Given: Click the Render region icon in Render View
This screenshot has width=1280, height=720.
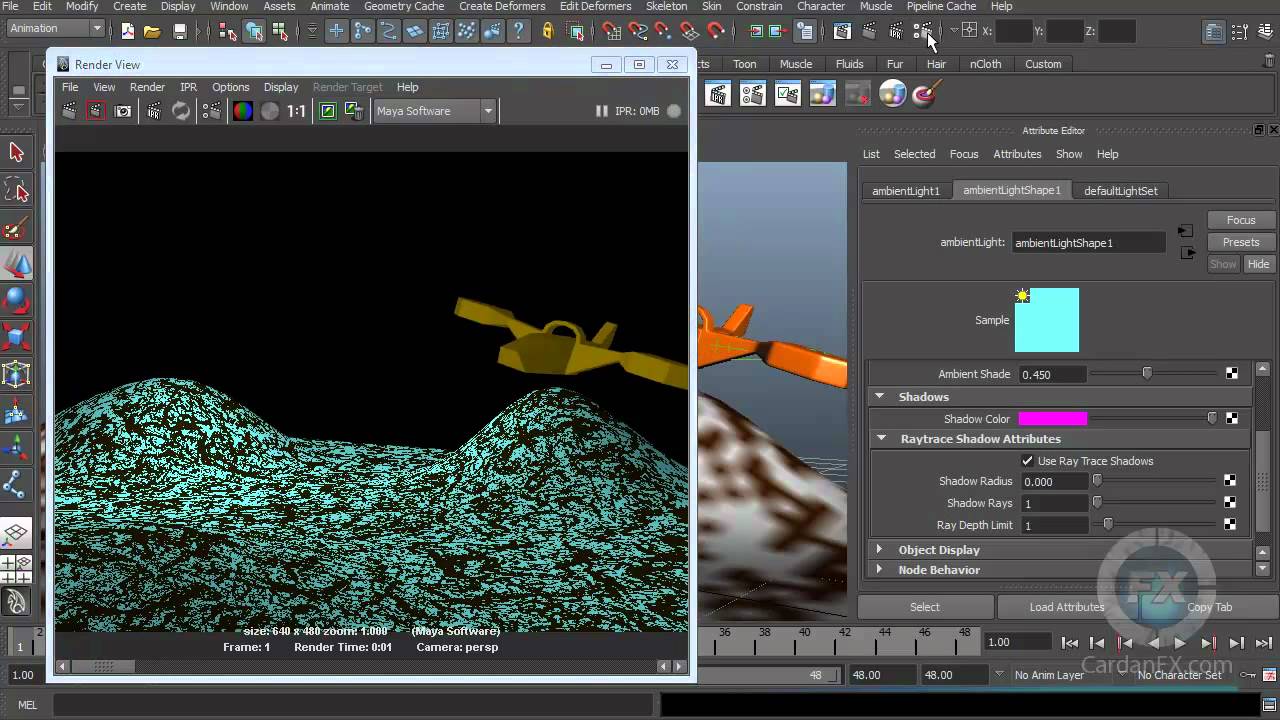Looking at the screenshot, I should tap(95, 111).
